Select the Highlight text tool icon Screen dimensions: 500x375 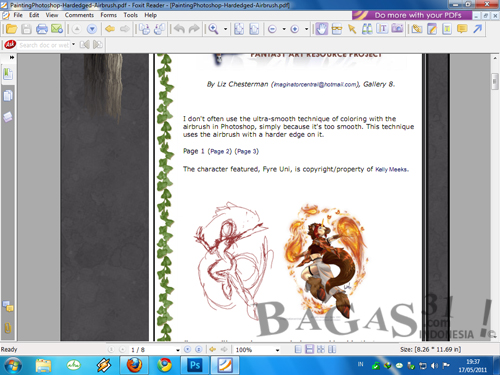pos(447,29)
